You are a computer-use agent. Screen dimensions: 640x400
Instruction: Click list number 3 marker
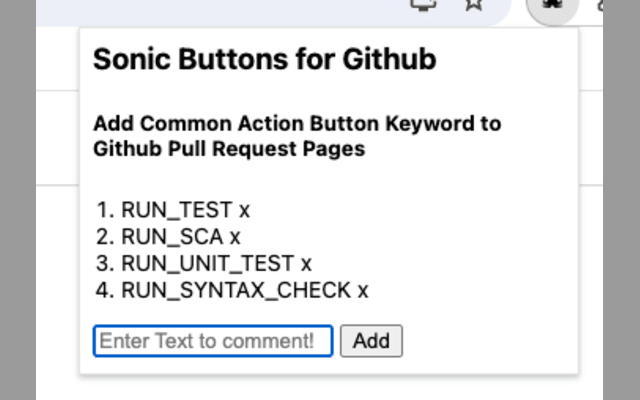(105, 264)
